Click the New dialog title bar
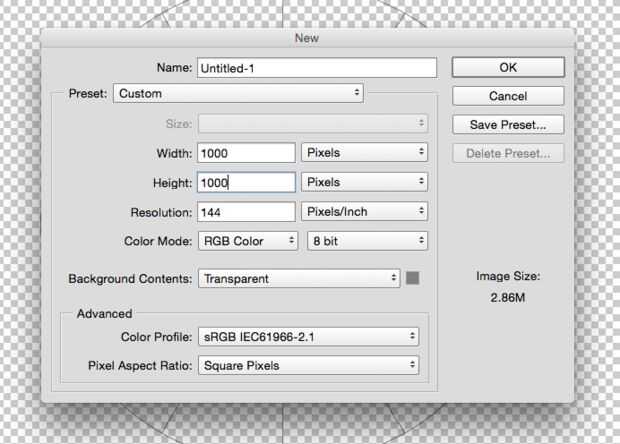Screen dimensions: 620x444 click(308, 37)
